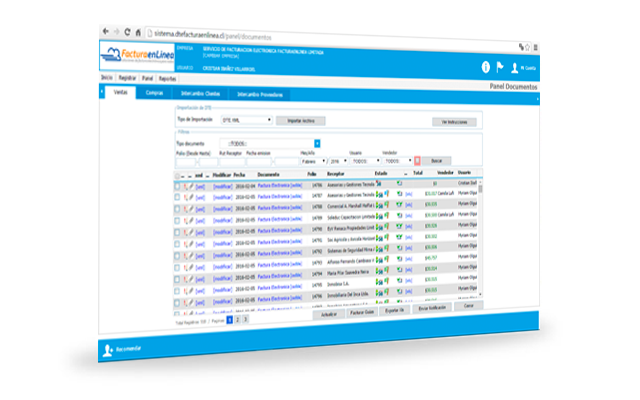This screenshot has height=400, width=640.
Task: Click the red clear-filter icon beside Buscar
Action: [417, 160]
